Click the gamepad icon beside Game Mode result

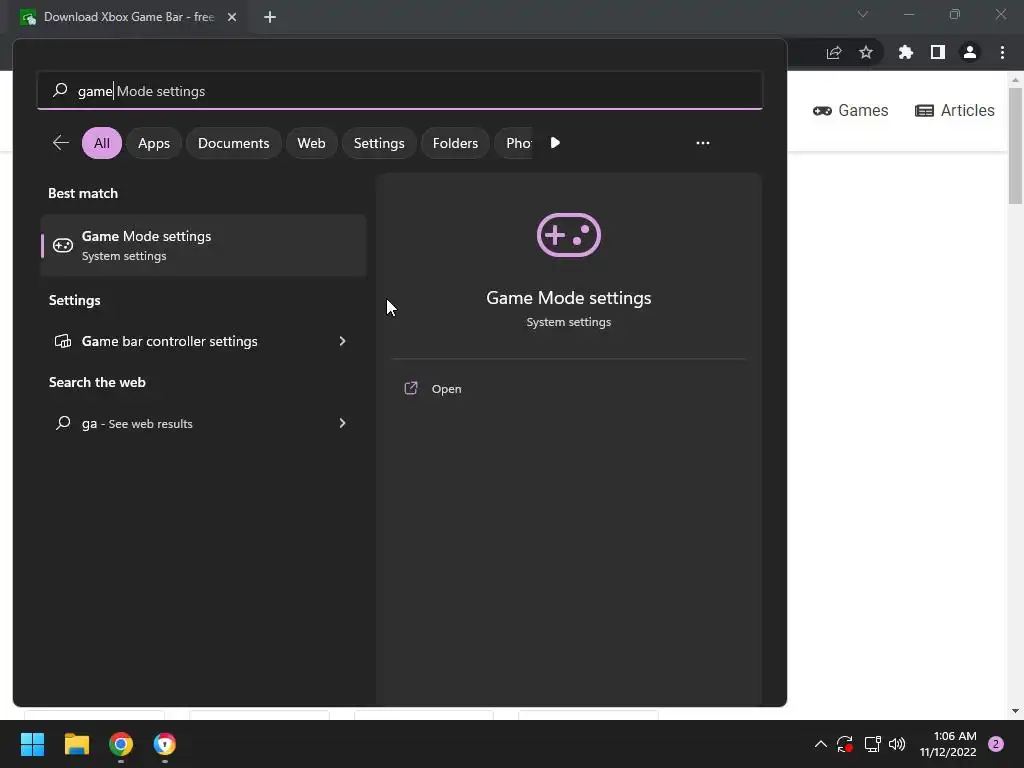click(x=63, y=245)
